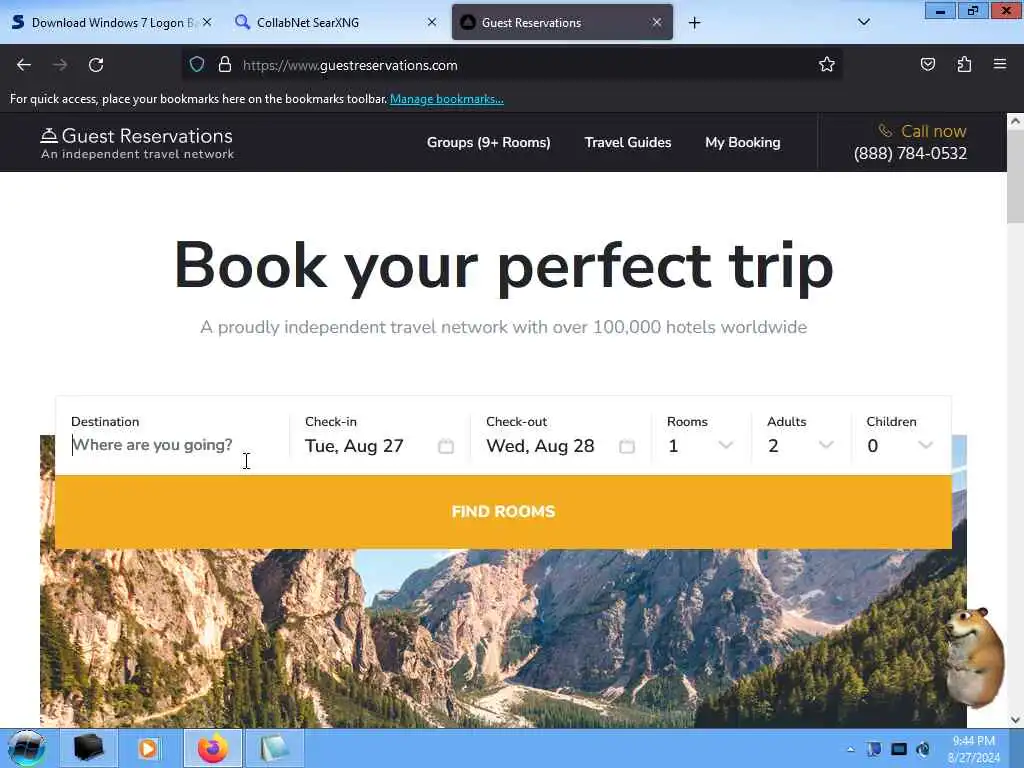
Task: Open the list all tabs chevron
Action: 863,22
